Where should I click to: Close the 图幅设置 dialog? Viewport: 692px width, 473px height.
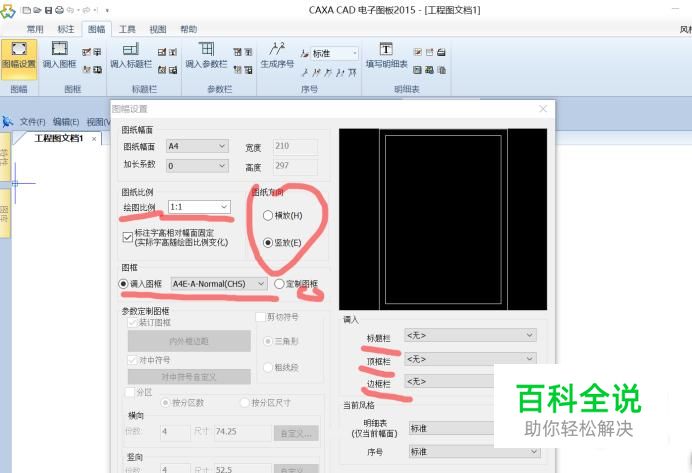[x=543, y=109]
